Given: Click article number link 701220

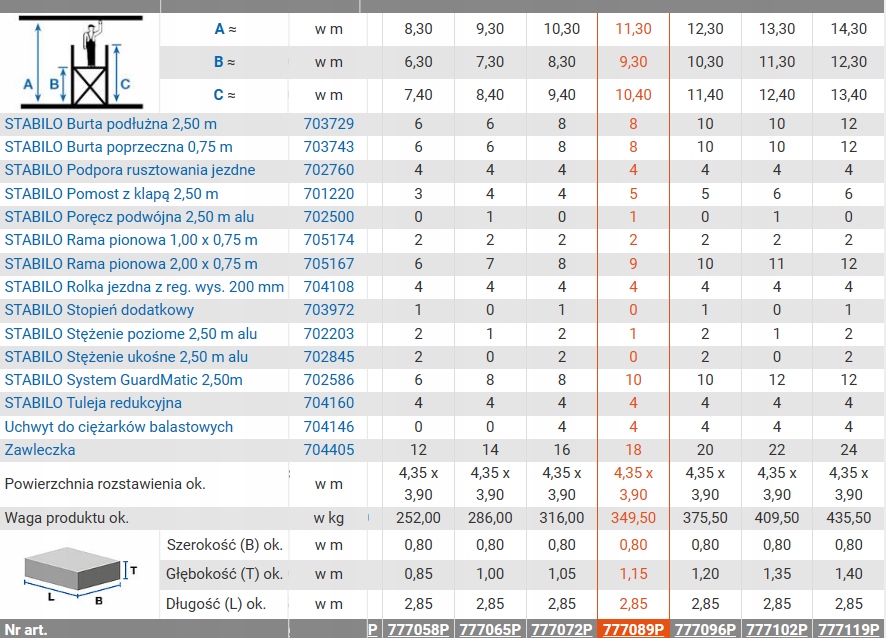Looking at the screenshot, I should 329,194.
